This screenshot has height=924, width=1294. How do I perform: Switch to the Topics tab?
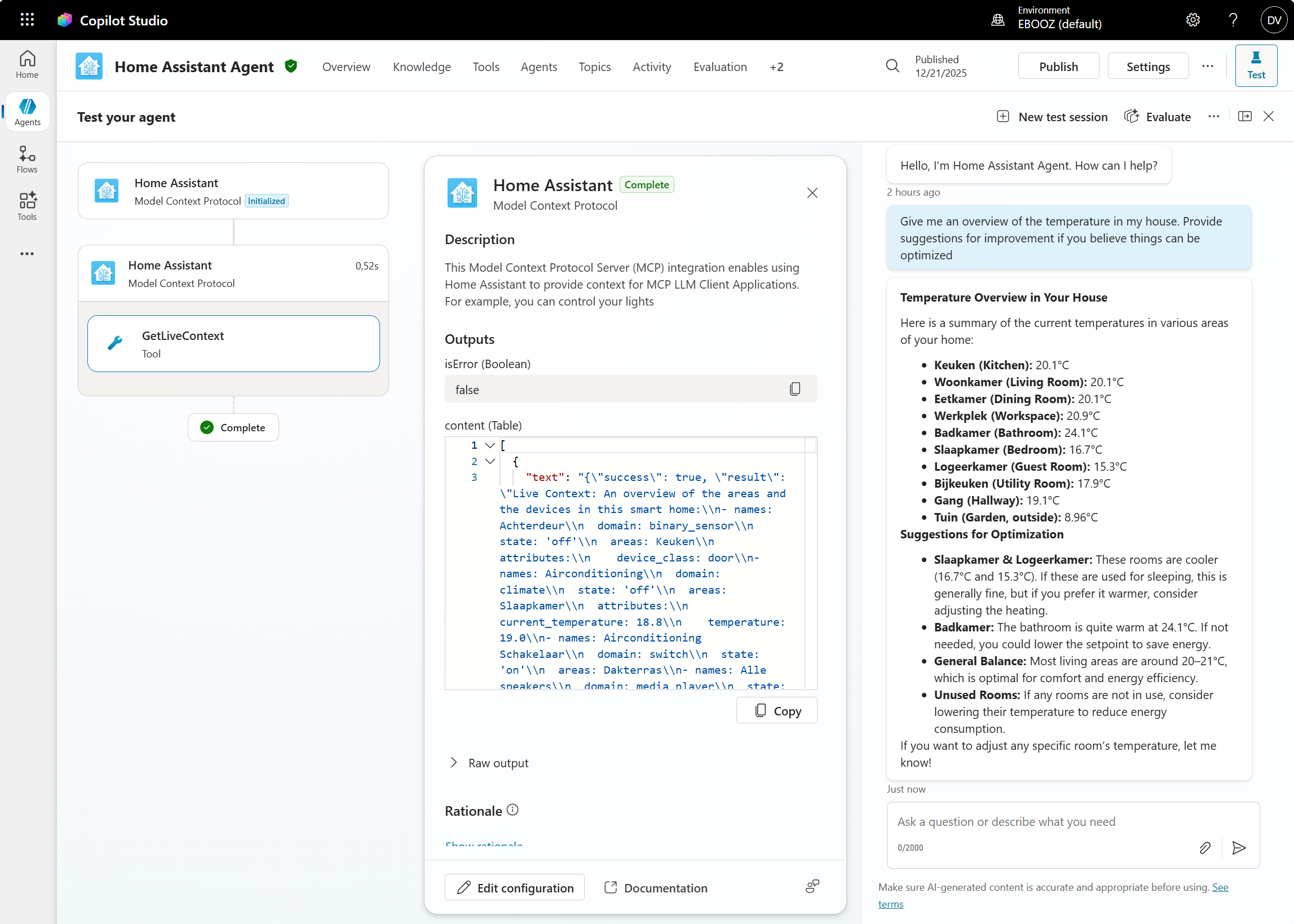point(594,67)
